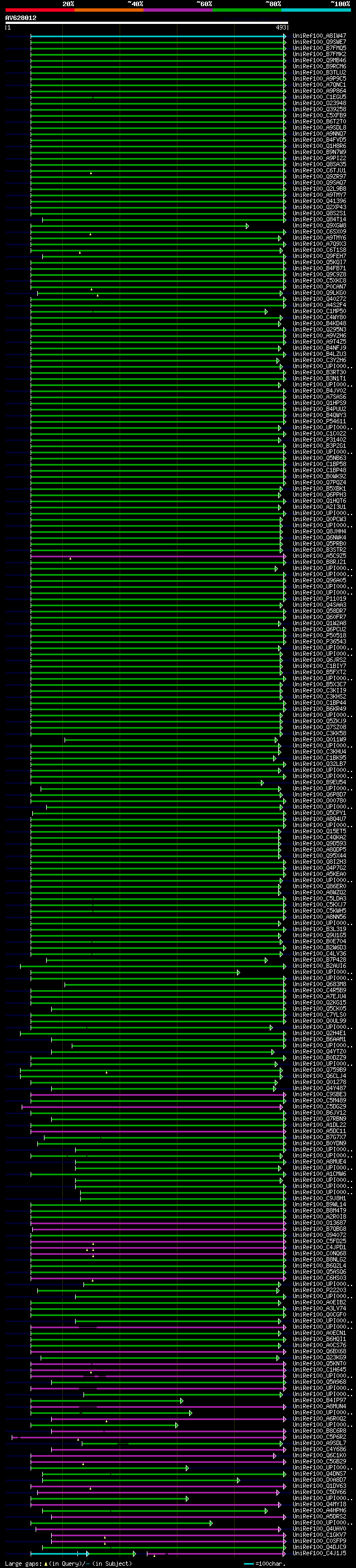Screen dimensions: 356x1568
Task: Click the red 20% identity legend segment
Action: tap(40, 10)
